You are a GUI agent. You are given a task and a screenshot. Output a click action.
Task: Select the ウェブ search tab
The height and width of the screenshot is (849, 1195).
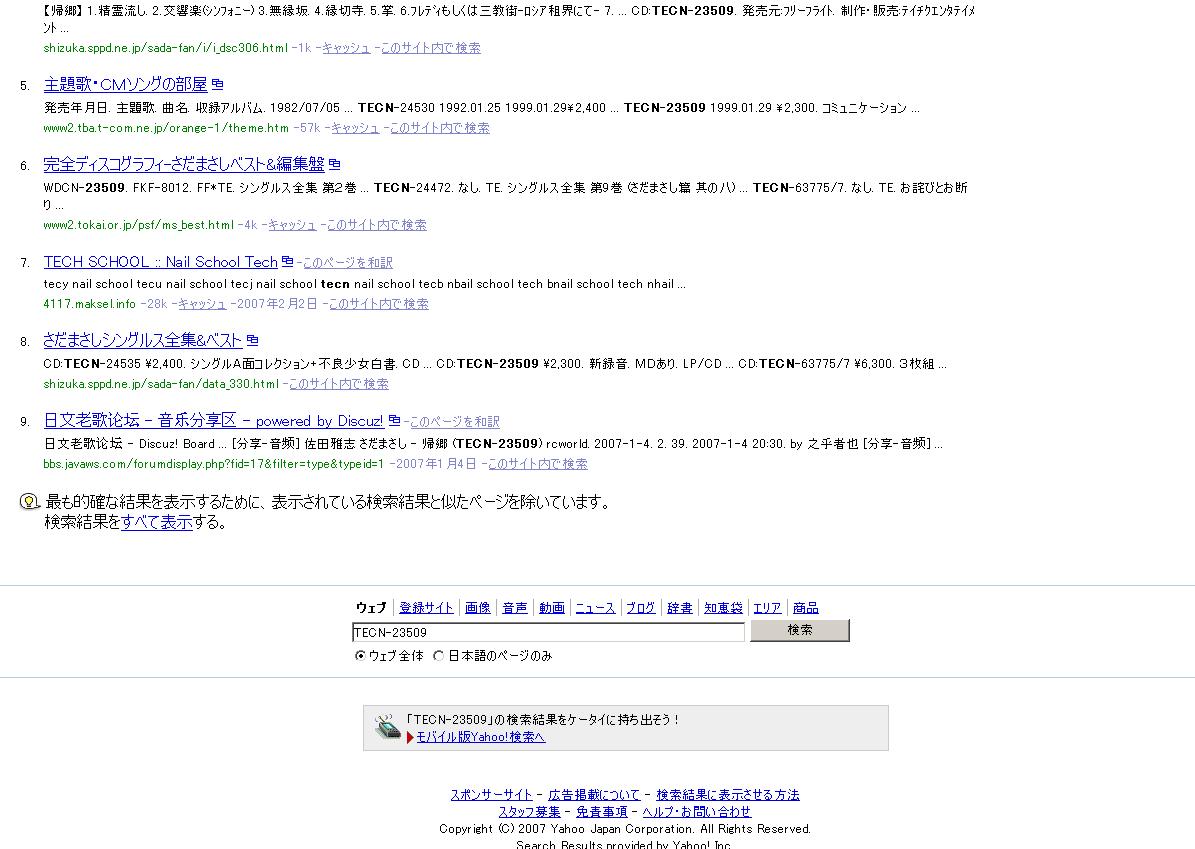(x=371, y=607)
